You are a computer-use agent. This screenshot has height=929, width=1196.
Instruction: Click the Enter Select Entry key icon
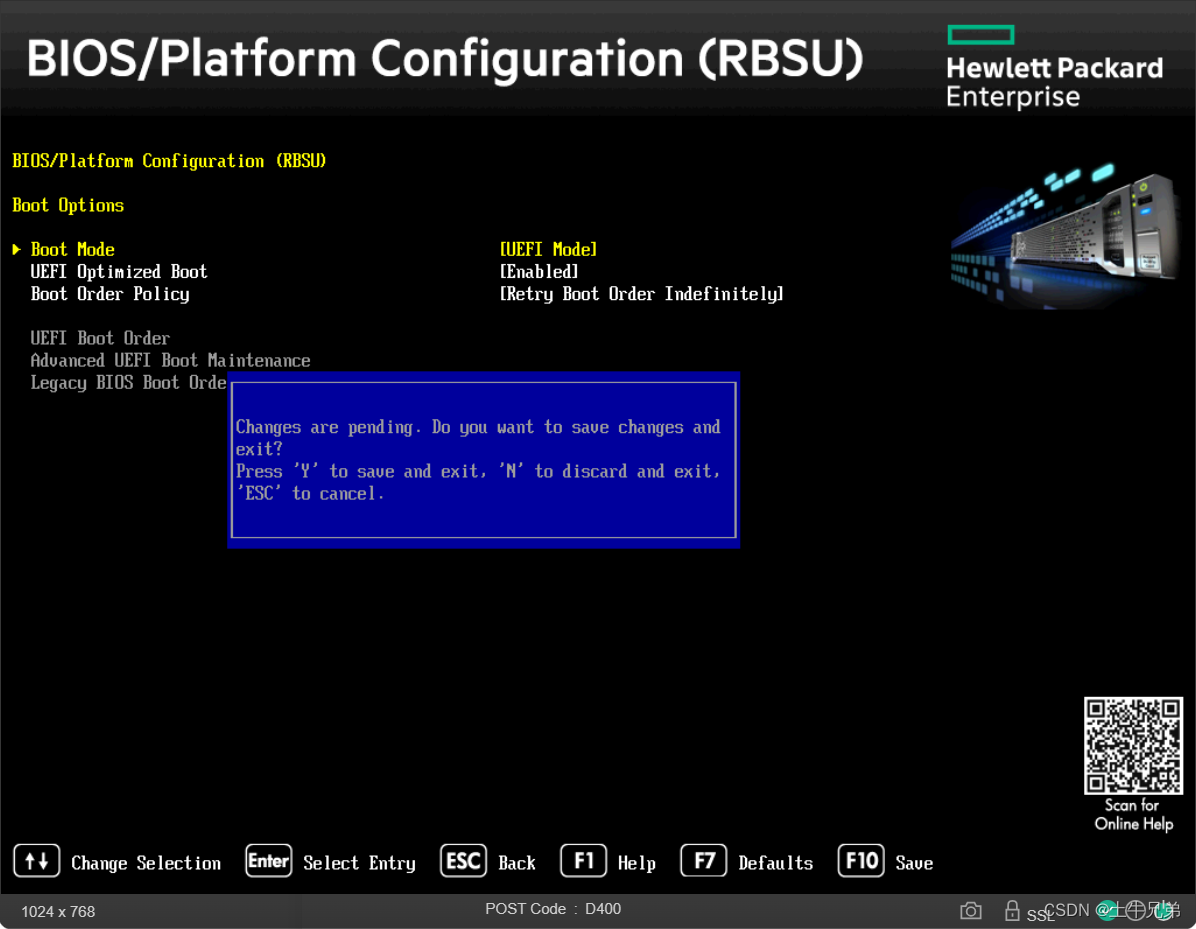pos(268,861)
